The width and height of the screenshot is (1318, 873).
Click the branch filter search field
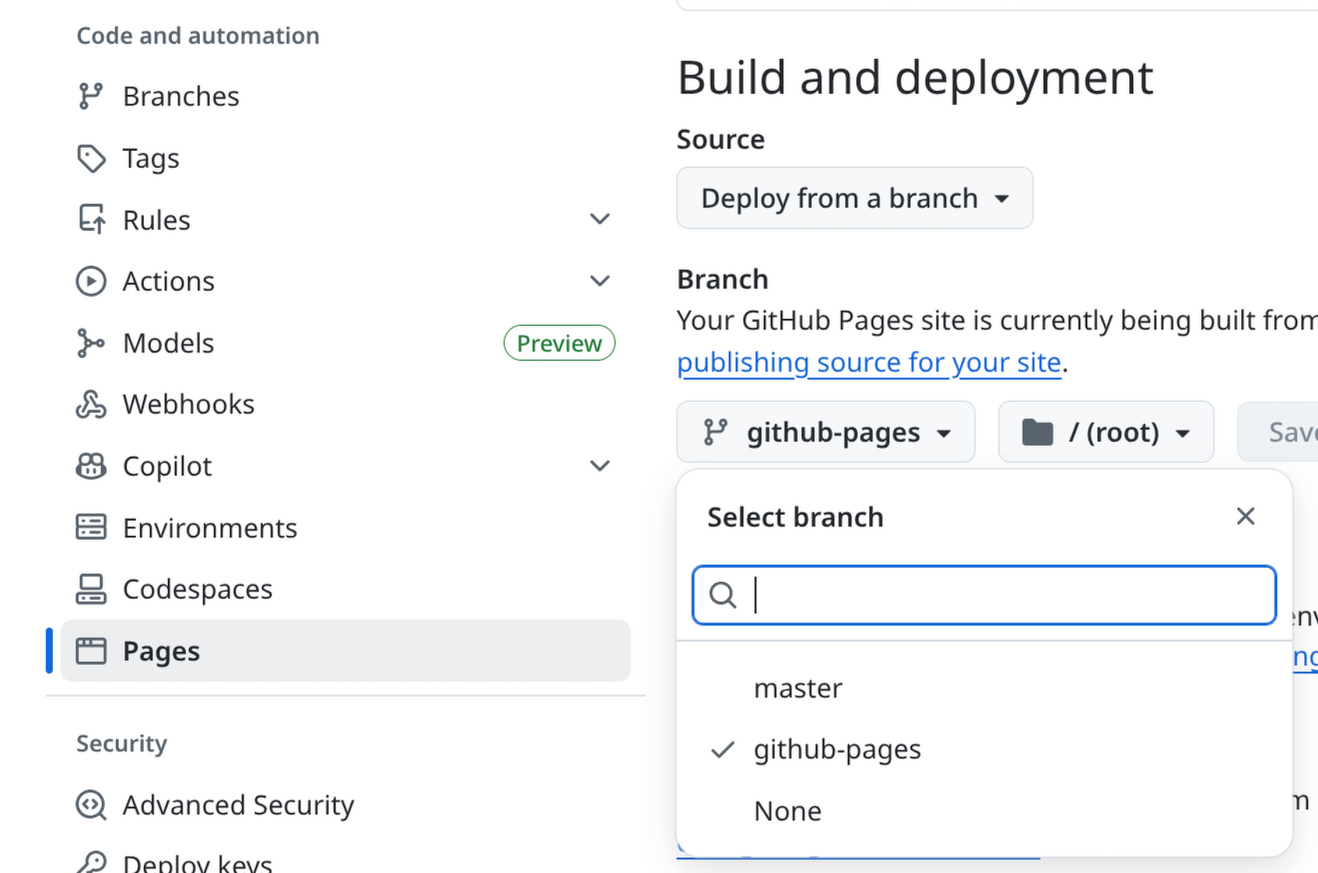click(984, 596)
